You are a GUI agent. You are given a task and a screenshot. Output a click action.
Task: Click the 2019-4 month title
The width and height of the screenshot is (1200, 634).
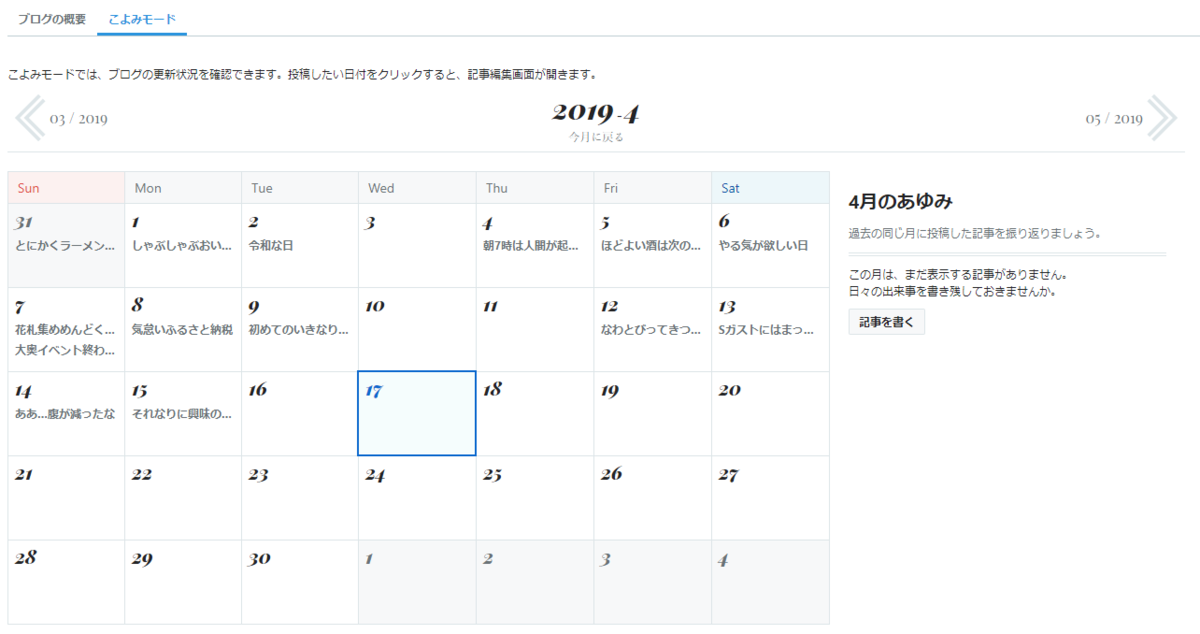pos(596,111)
